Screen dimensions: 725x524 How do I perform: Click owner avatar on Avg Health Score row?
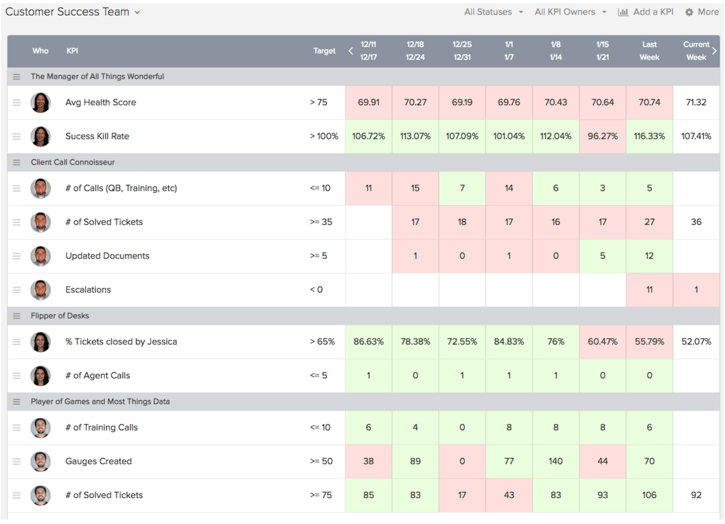click(x=41, y=103)
